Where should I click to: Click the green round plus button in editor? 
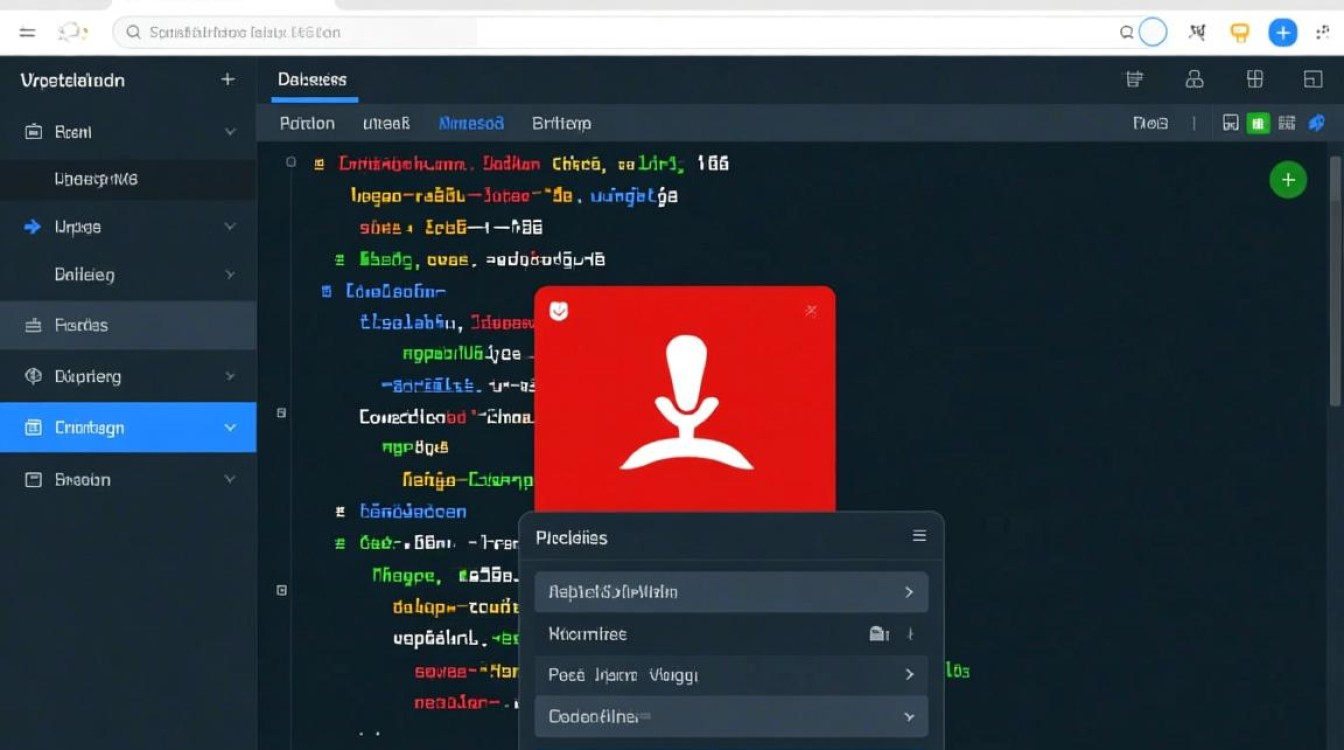pyautogui.click(x=1288, y=180)
